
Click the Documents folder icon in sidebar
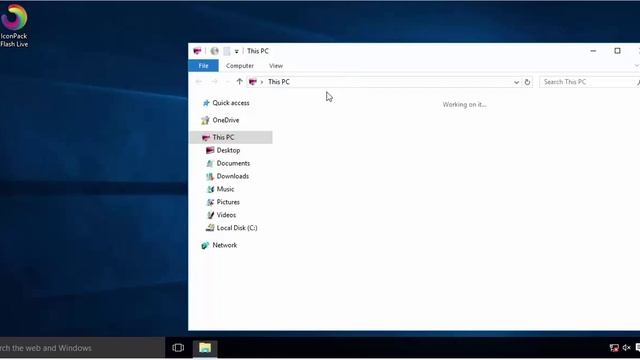pyautogui.click(x=210, y=163)
